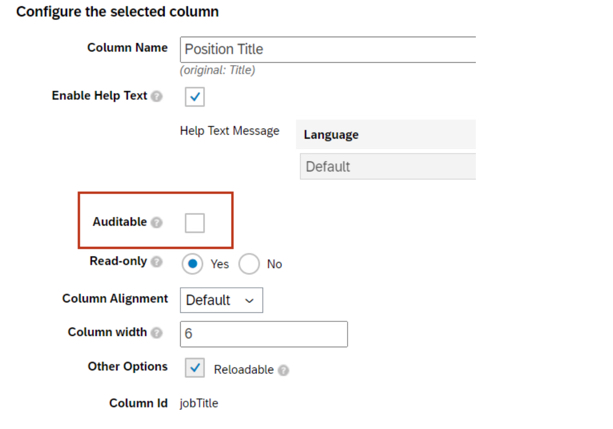This screenshot has height=429, width=613.
Task: Click the Column Name field
Action: click(x=328, y=49)
